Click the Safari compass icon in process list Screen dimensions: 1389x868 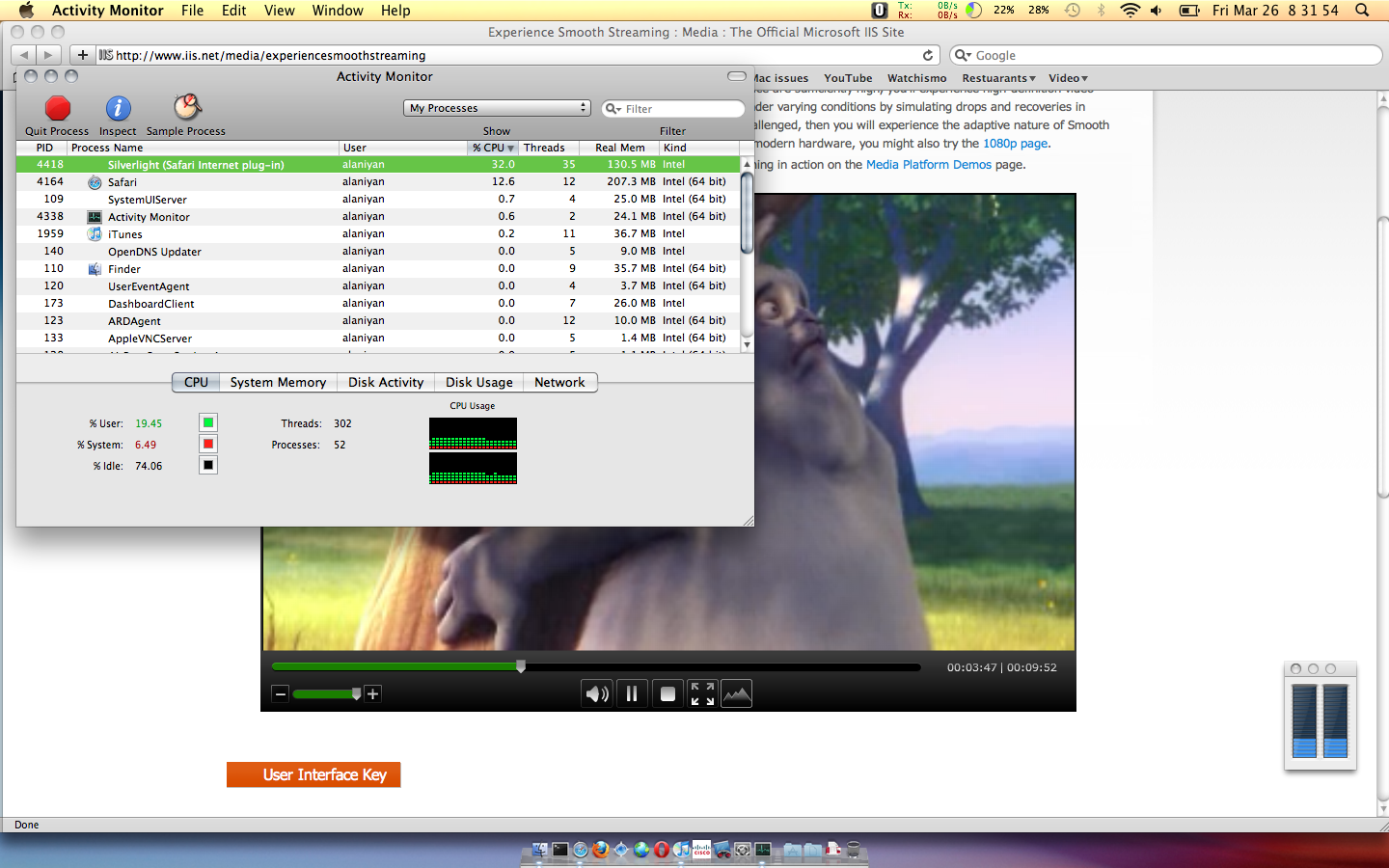point(95,182)
